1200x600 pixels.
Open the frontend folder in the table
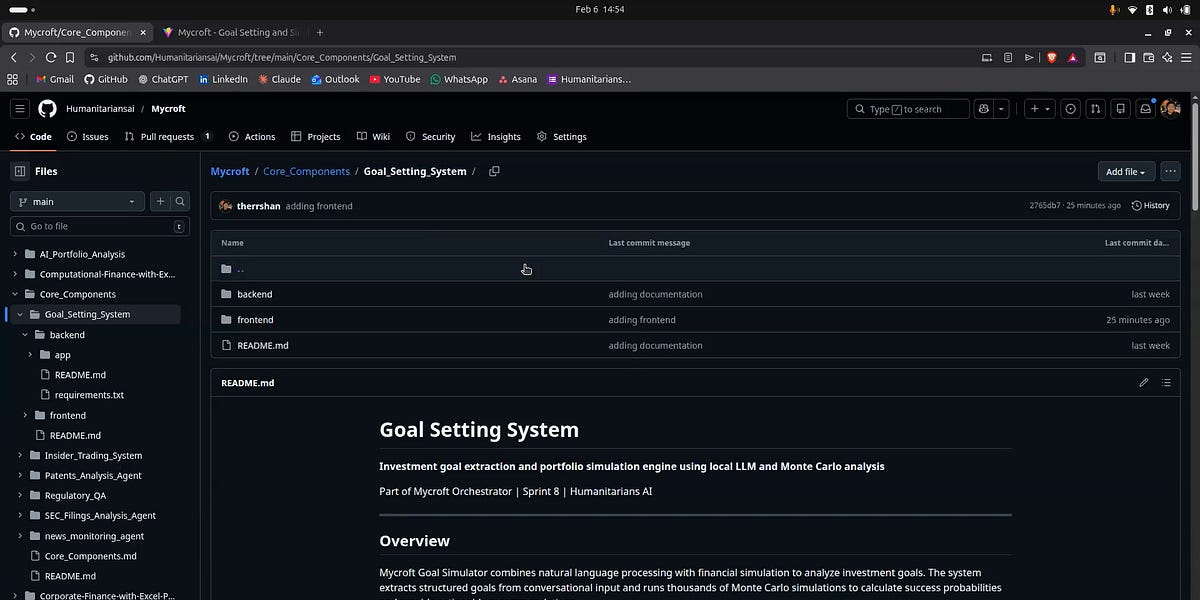255,320
